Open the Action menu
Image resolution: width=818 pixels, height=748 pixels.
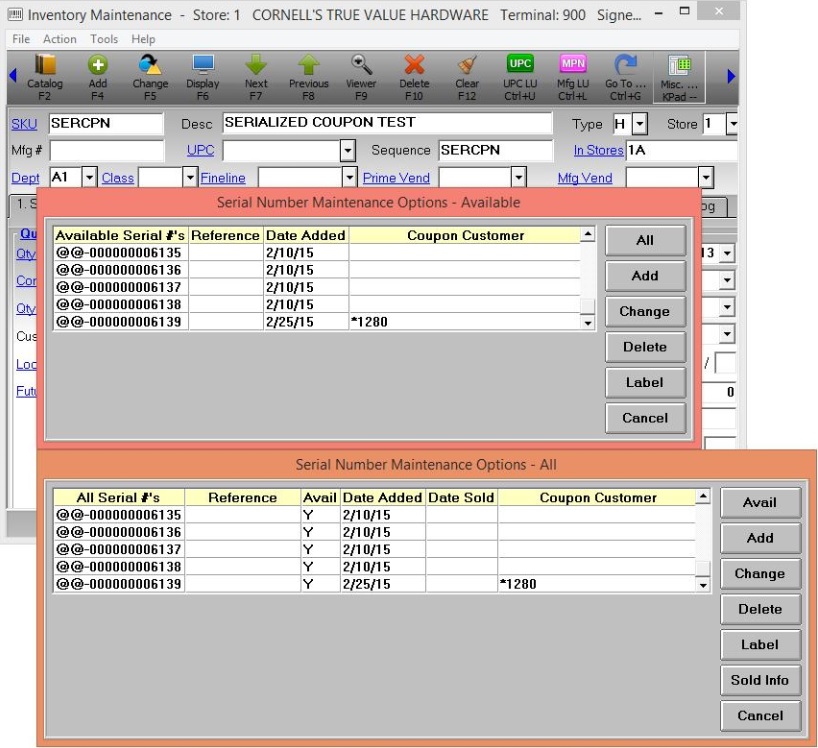pos(60,39)
